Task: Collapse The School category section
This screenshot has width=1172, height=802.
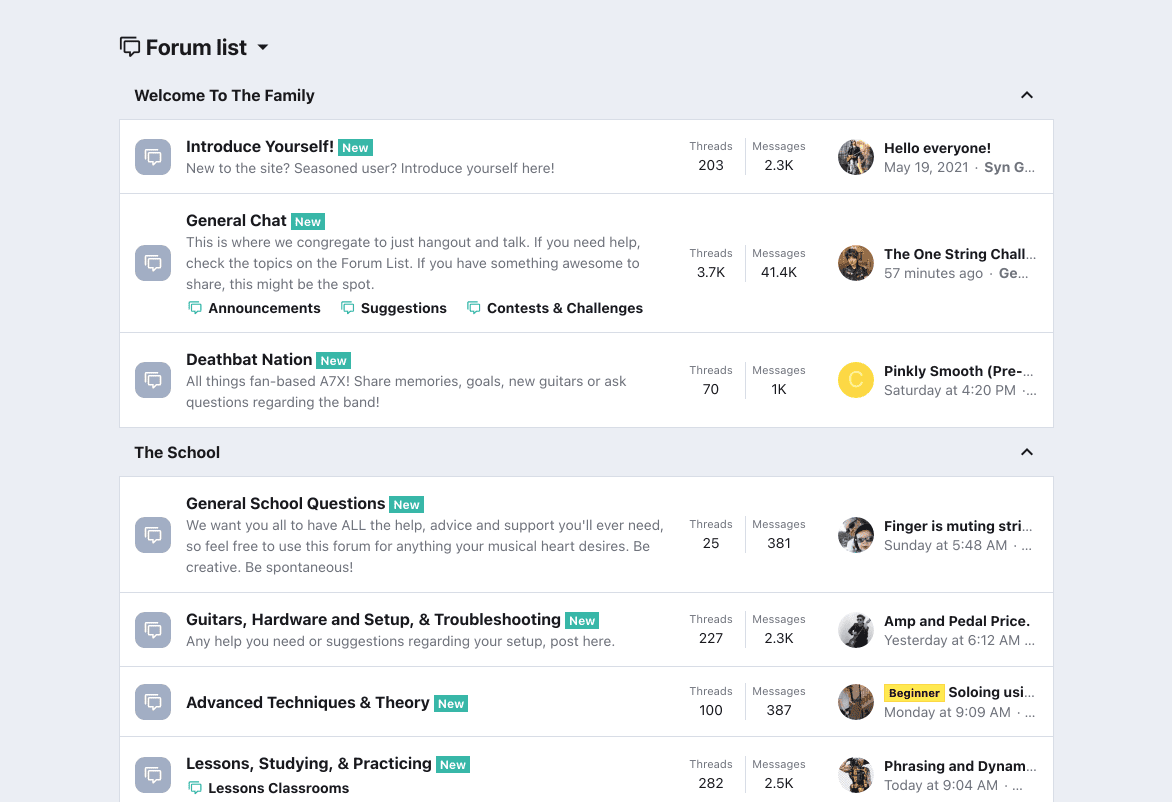Action: click(1026, 453)
